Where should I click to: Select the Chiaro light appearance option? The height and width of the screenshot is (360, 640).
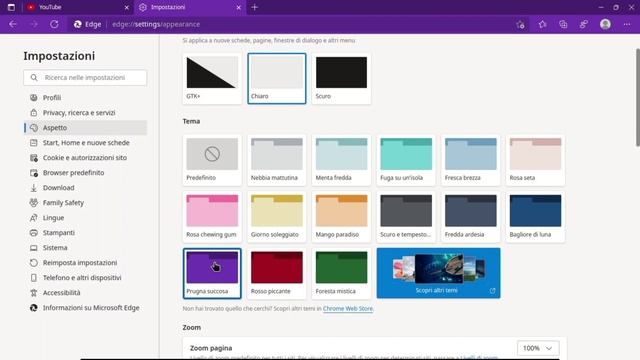[x=277, y=78]
